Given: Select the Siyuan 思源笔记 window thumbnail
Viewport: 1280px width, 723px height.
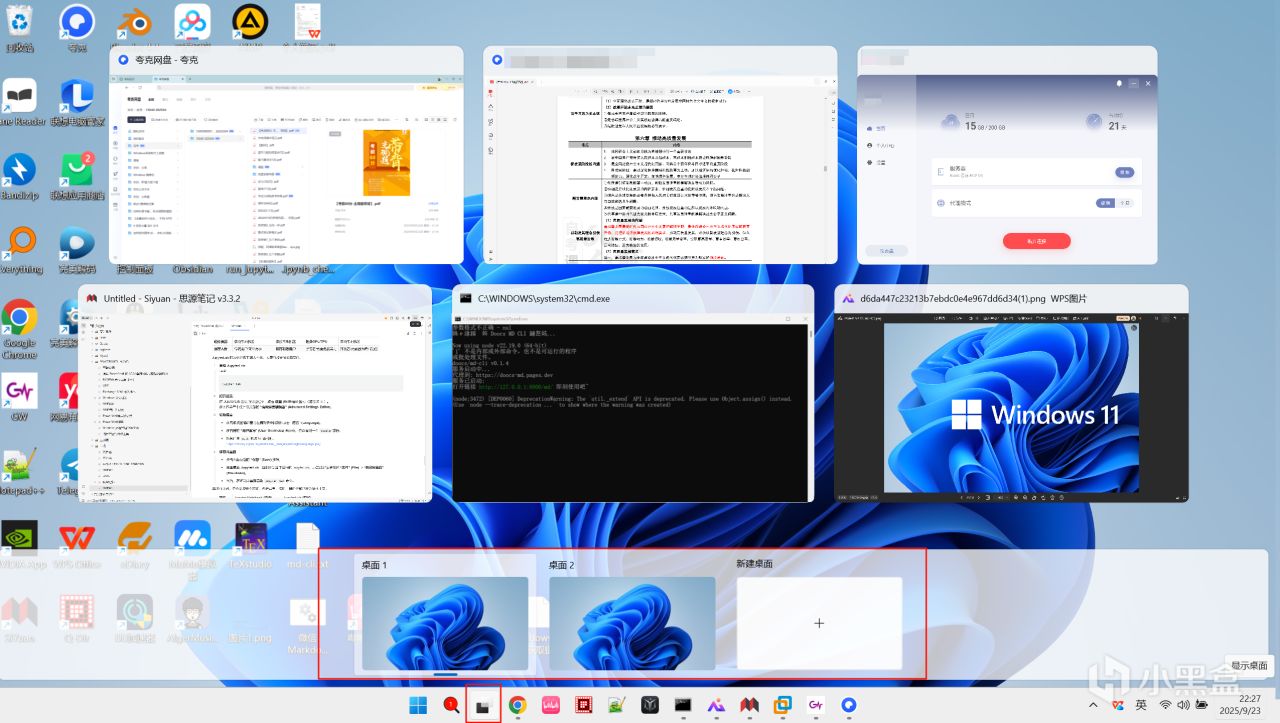Looking at the screenshot, I should [x=255, y=393].
